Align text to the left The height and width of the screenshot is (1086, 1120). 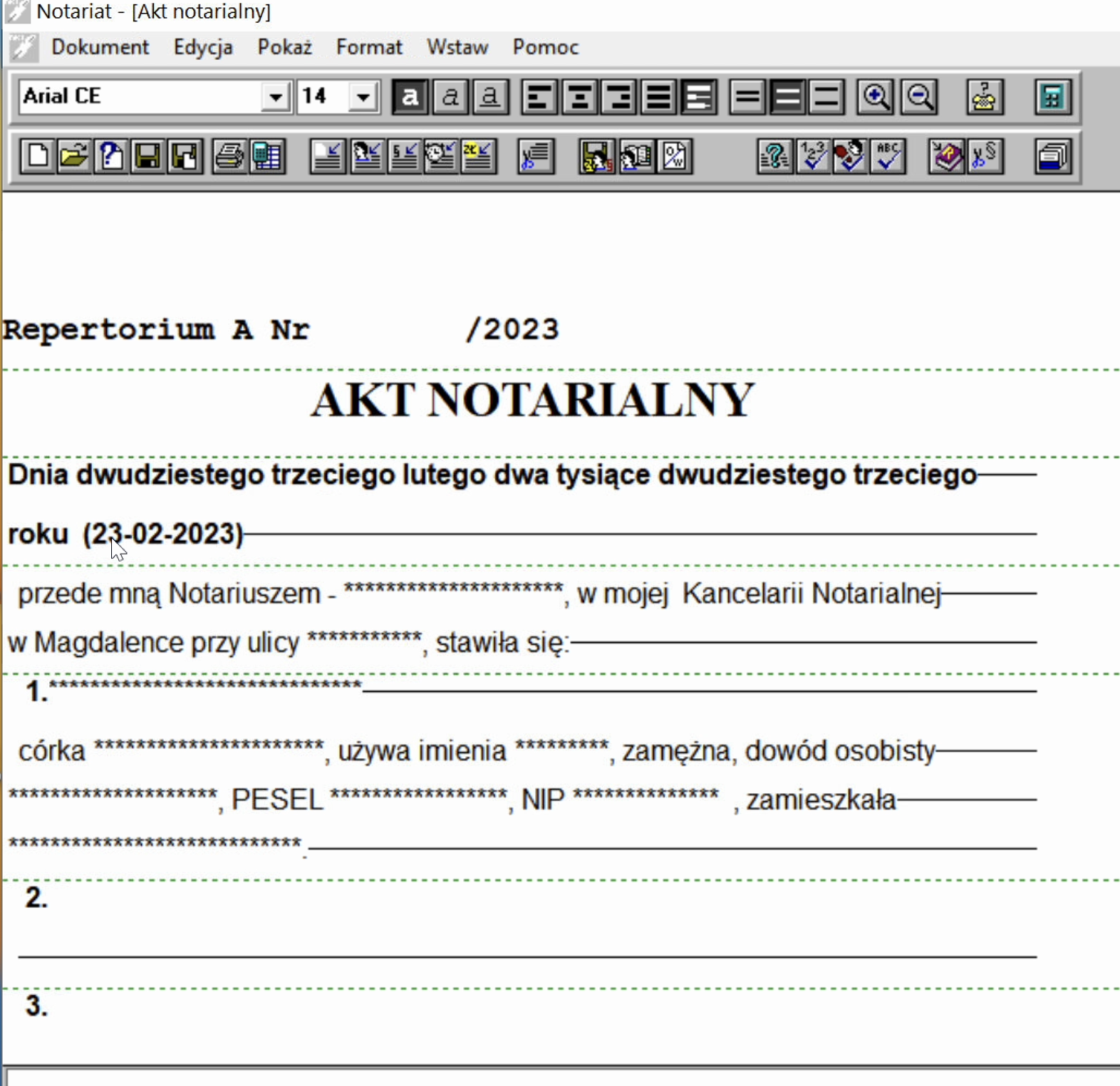pyautogui.click(x=539, y=97)
